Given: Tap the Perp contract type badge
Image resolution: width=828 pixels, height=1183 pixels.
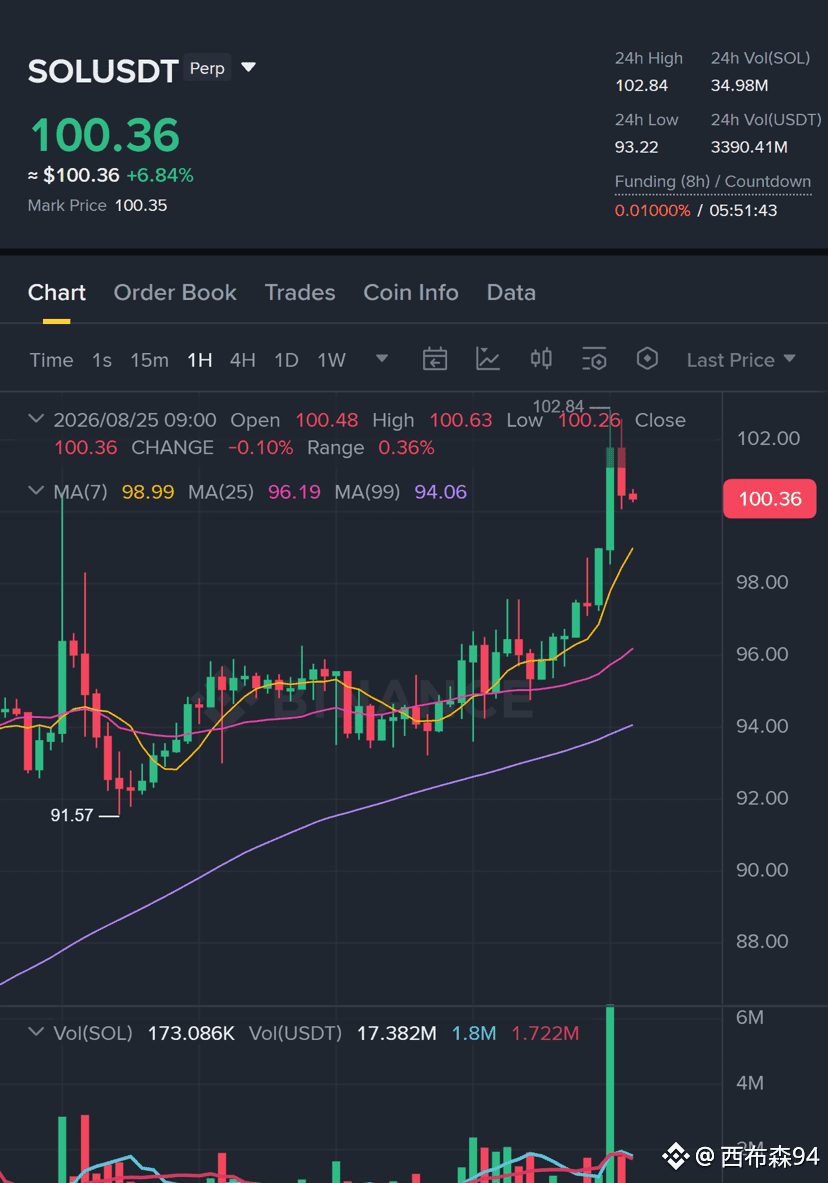Looking at the screenshot, I should click(207, 69).
